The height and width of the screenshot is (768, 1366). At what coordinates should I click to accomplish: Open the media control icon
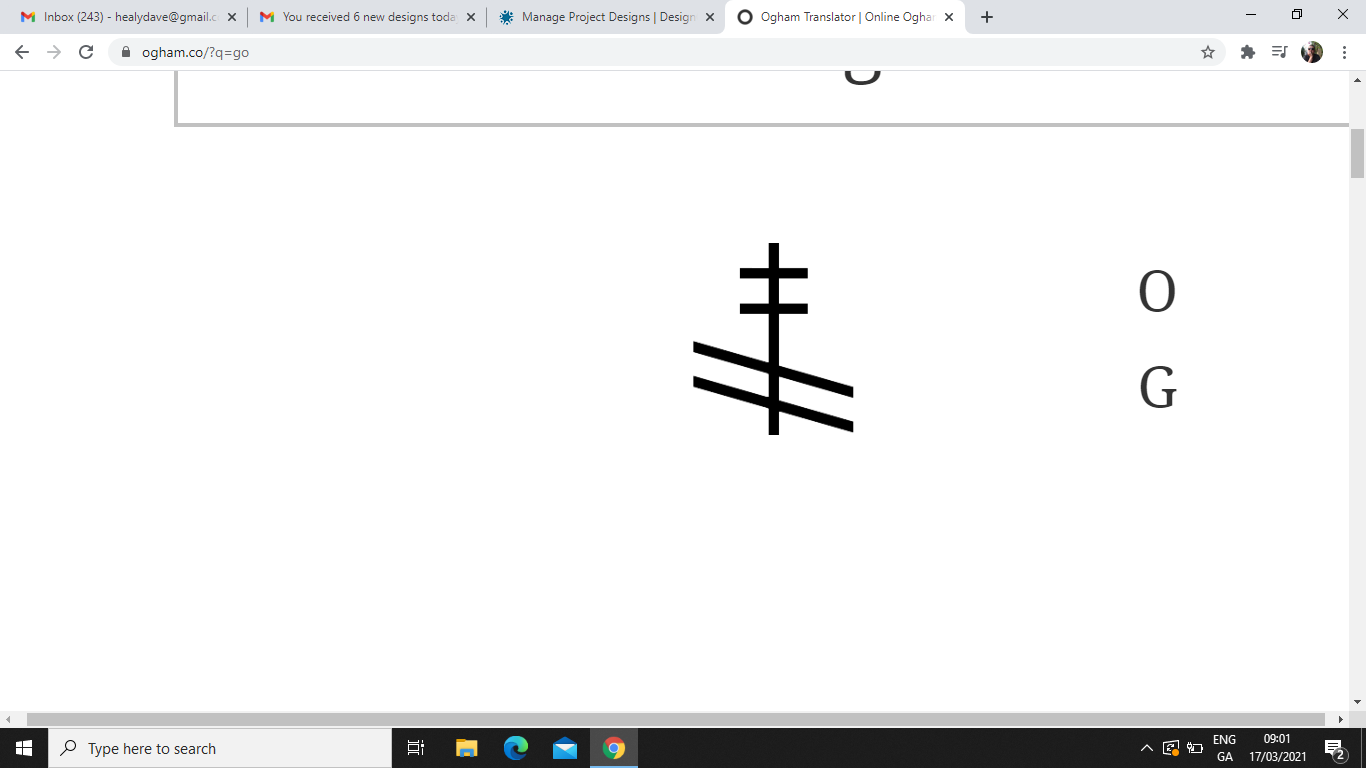[1279, 52]
